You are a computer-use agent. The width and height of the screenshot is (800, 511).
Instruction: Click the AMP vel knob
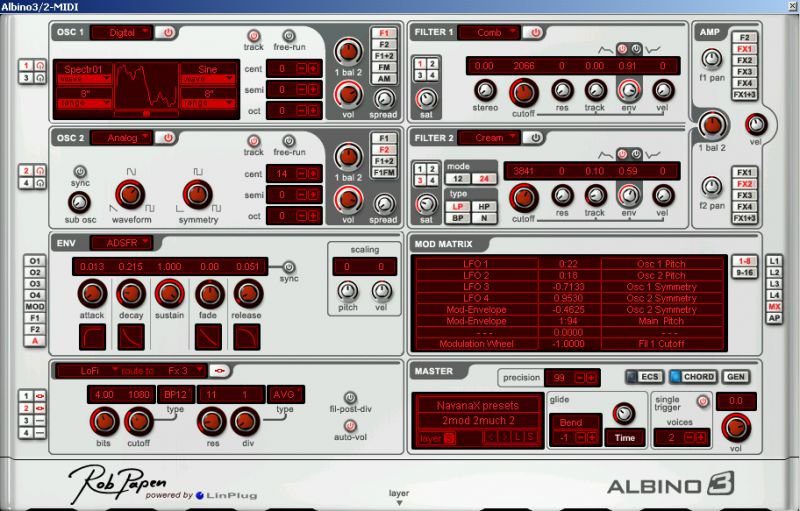click(x=756, y=124)
